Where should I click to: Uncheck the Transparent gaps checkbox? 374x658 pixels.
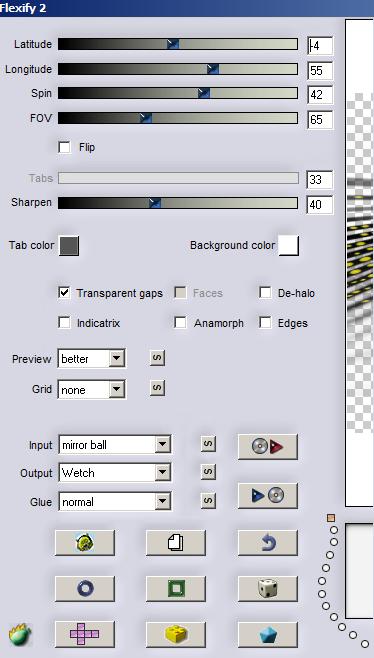click(x=64, y=292)
